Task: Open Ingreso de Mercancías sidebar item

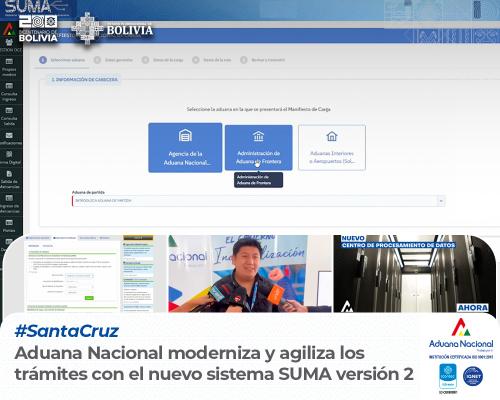Action: point(9,204)
